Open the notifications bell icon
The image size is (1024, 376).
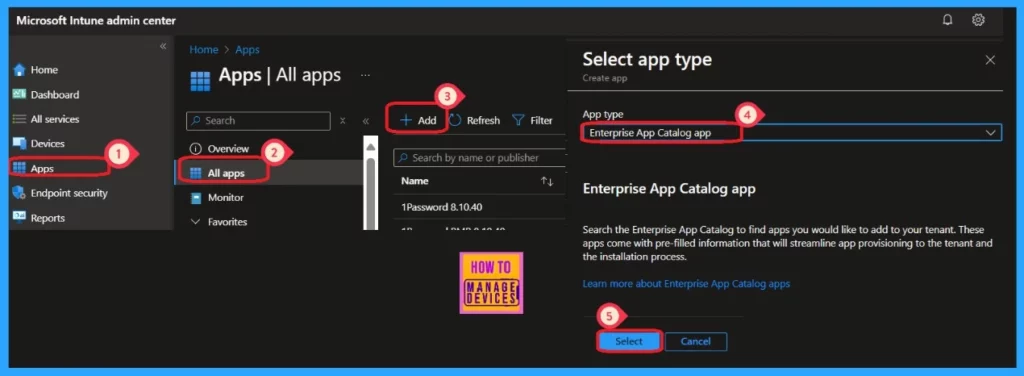tap(948, 20)
